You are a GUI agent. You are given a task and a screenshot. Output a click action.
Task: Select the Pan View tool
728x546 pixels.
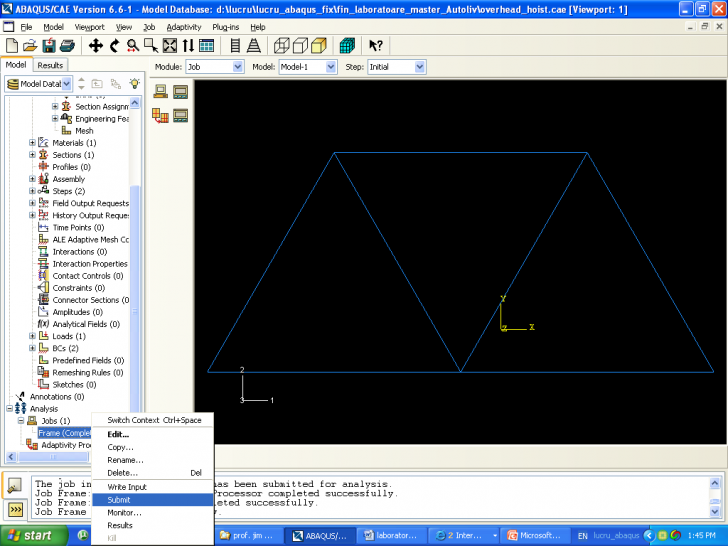(96, 46)
